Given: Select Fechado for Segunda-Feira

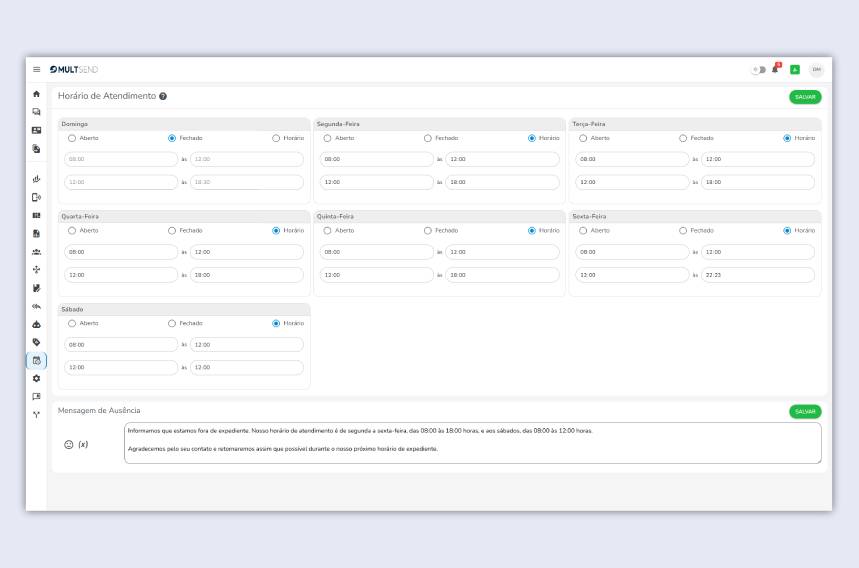Looking at the screenshot, I should click(x=428, y=138).
